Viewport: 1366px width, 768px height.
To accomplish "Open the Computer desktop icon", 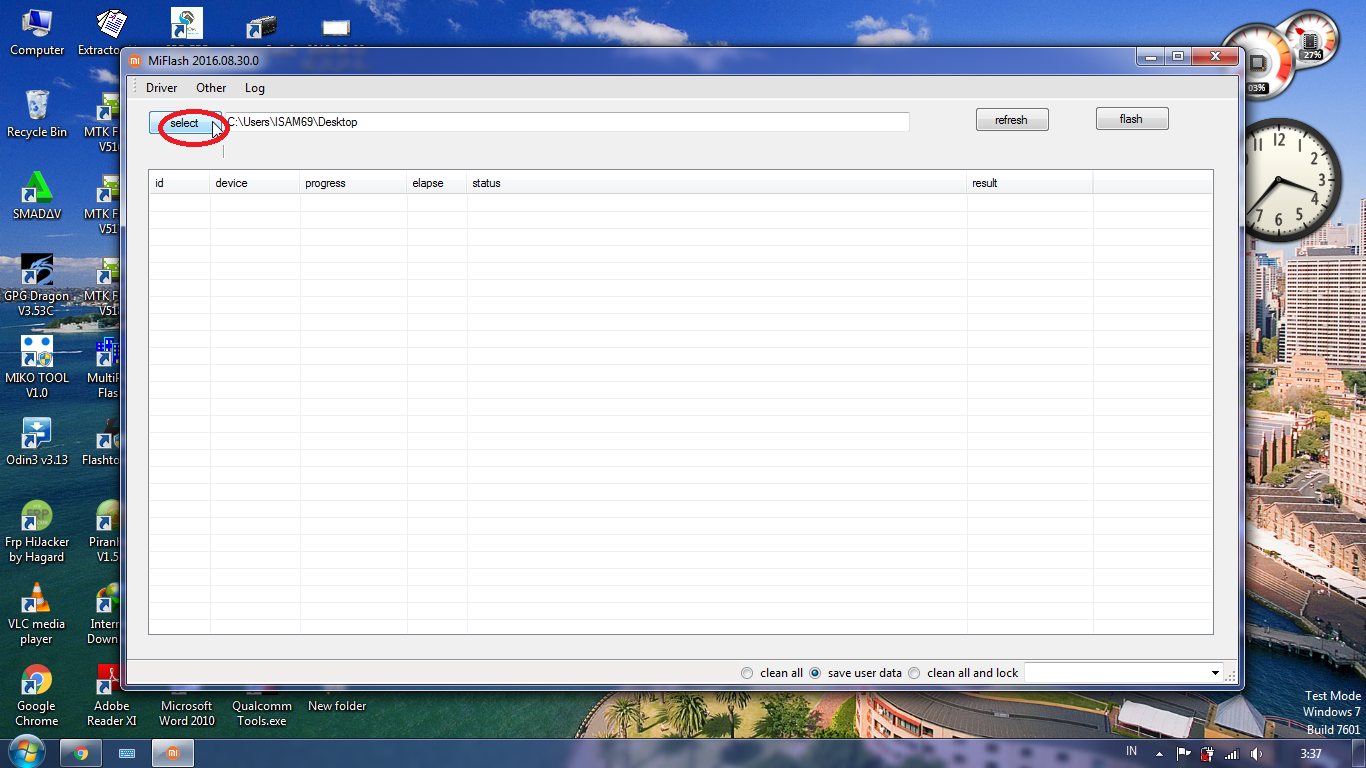I will coord(37,32).
